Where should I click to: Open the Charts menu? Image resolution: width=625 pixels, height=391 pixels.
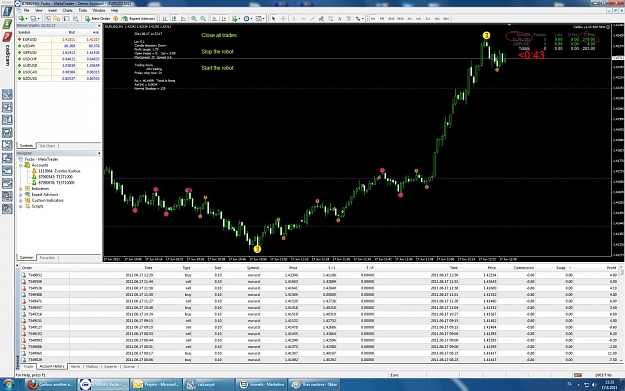click(x=67, y=10)
